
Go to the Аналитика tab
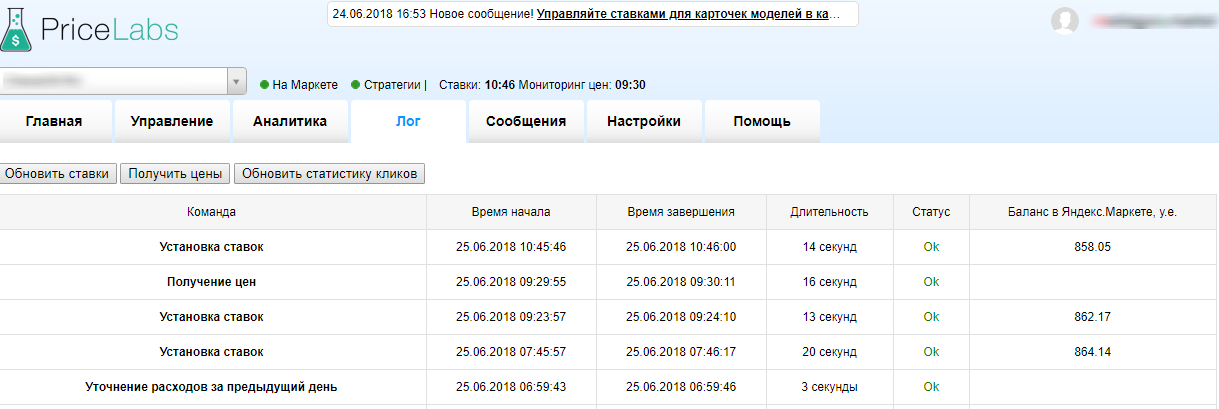click(290, 122)
